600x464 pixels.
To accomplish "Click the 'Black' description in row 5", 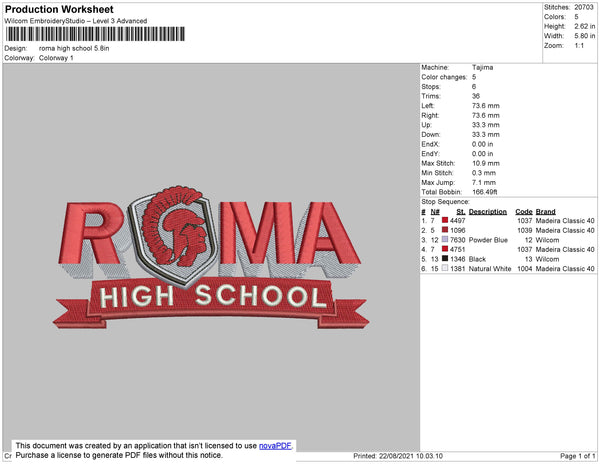I will pos(477,259).
